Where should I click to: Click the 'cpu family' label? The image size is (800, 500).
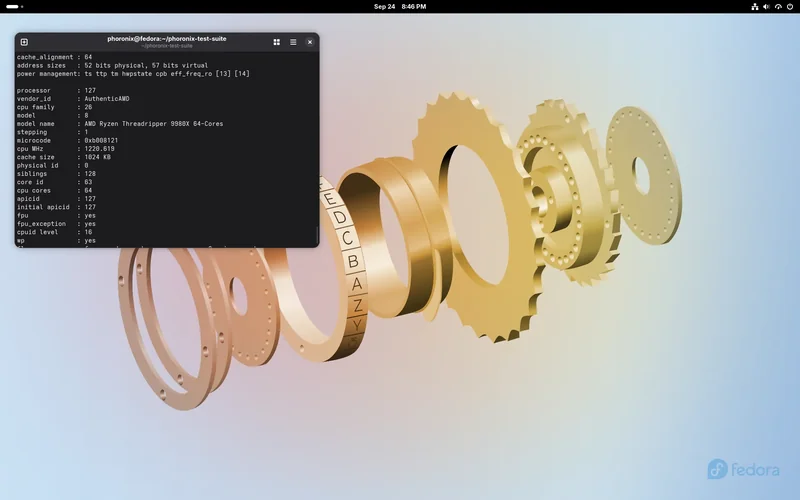click(35, 107)
